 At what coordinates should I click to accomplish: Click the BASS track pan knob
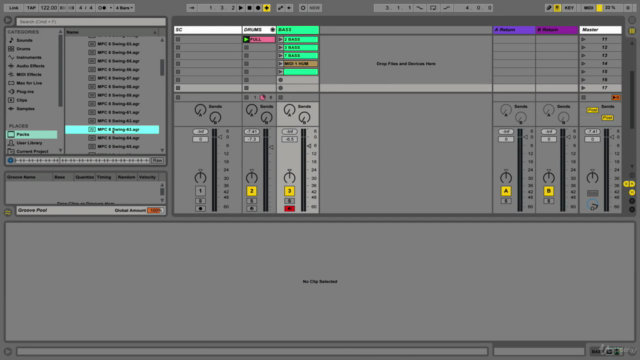(x=289, y=178)
